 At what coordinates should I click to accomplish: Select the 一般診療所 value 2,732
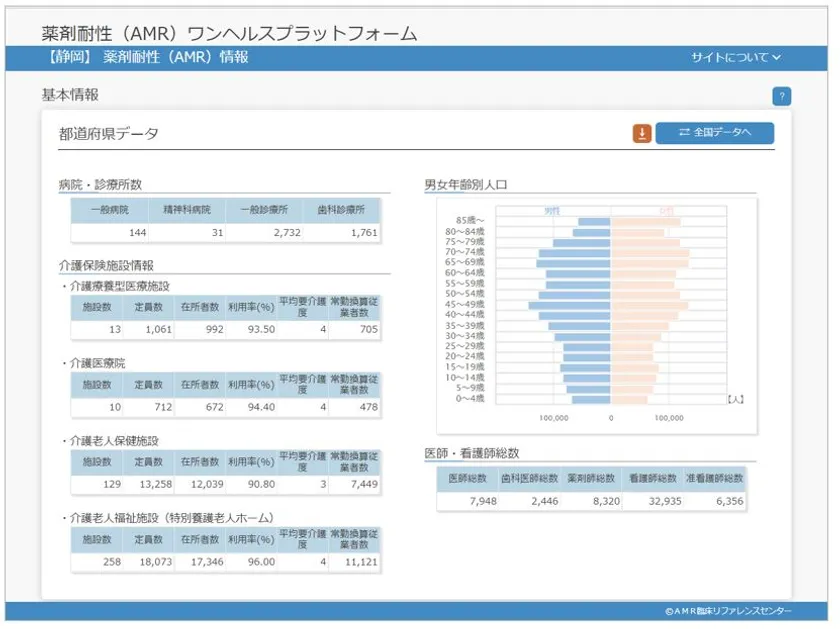(x=280, y=233)
